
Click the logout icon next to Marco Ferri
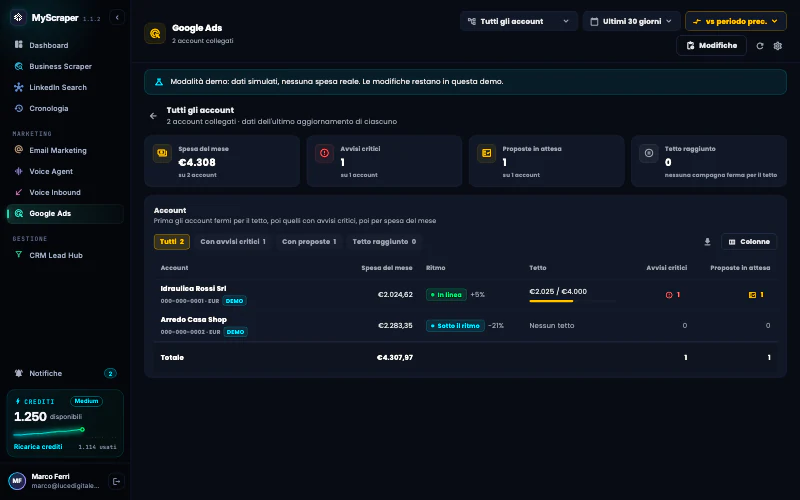[116, 481]
